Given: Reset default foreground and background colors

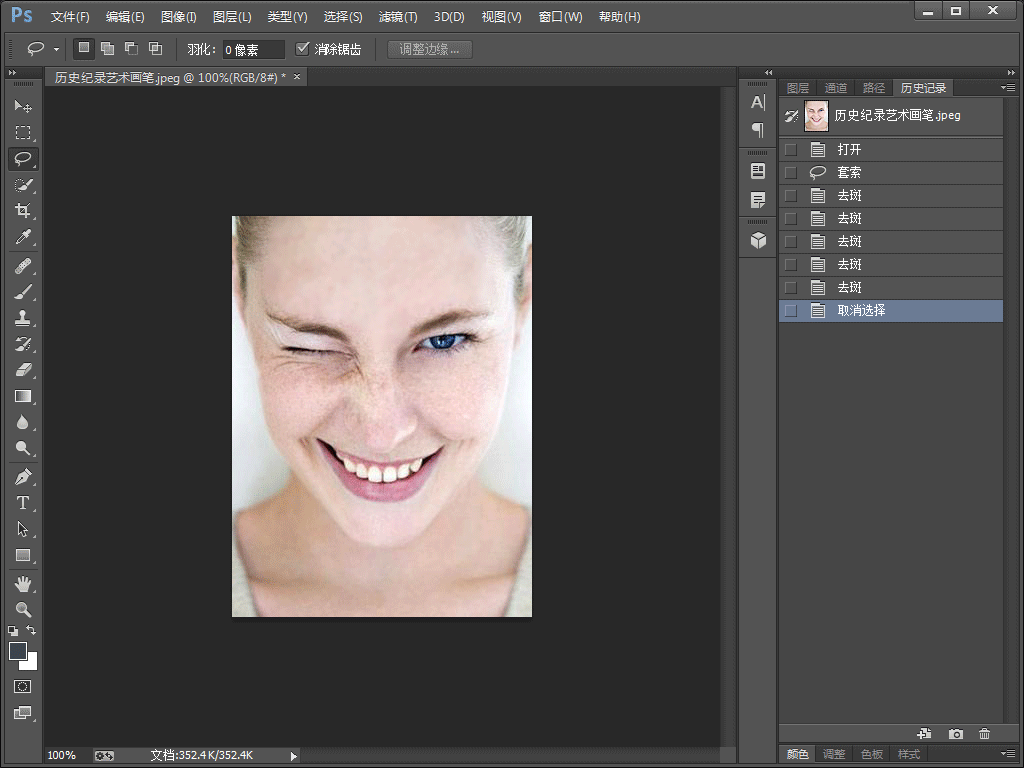Looking at the screenshot, I should 13,631.
